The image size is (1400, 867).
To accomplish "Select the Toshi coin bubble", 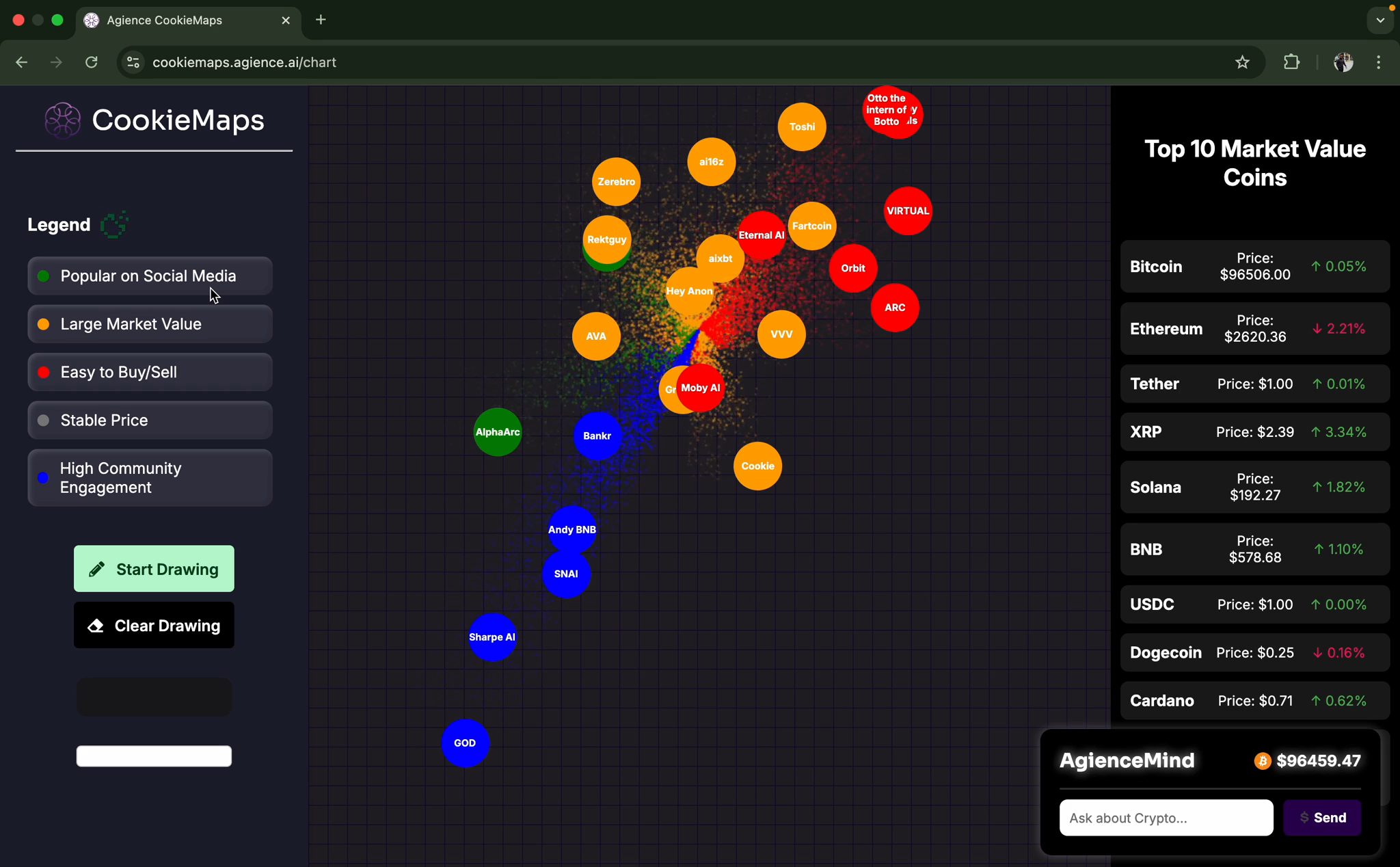I will (x=802, y=126).
